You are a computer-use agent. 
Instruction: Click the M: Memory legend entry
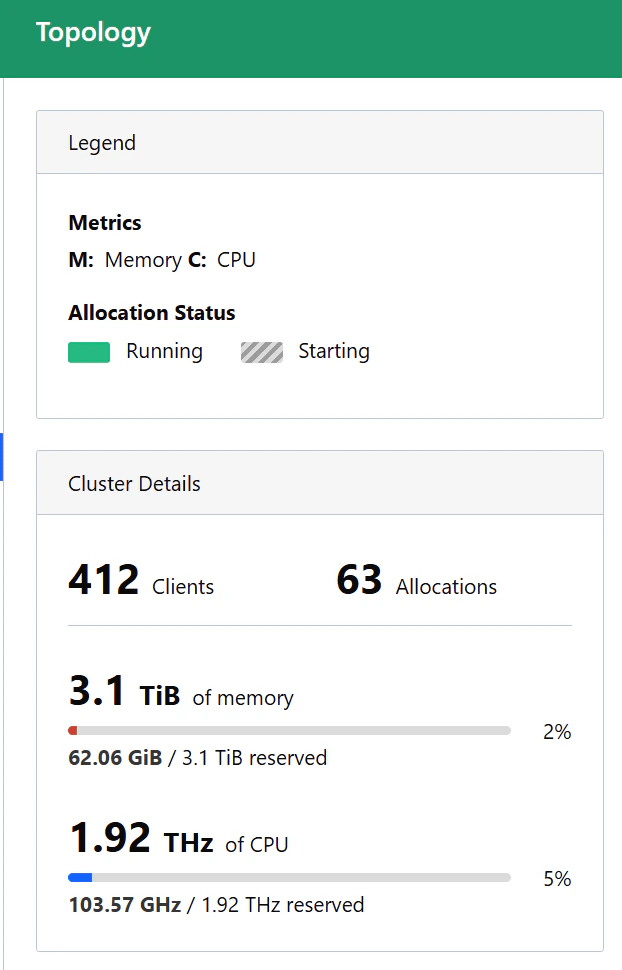coord(125,260)
